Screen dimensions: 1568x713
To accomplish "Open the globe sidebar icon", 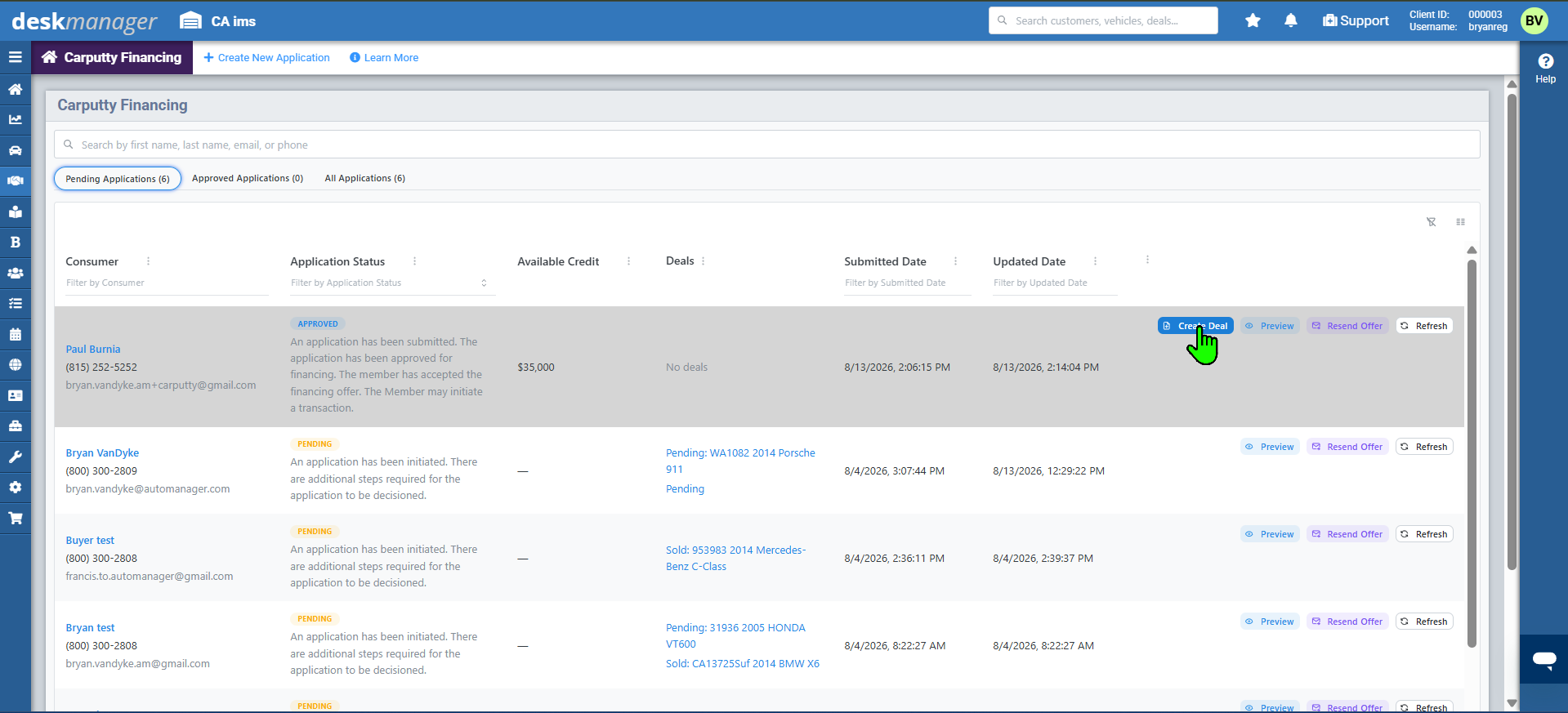I will 15,364.
